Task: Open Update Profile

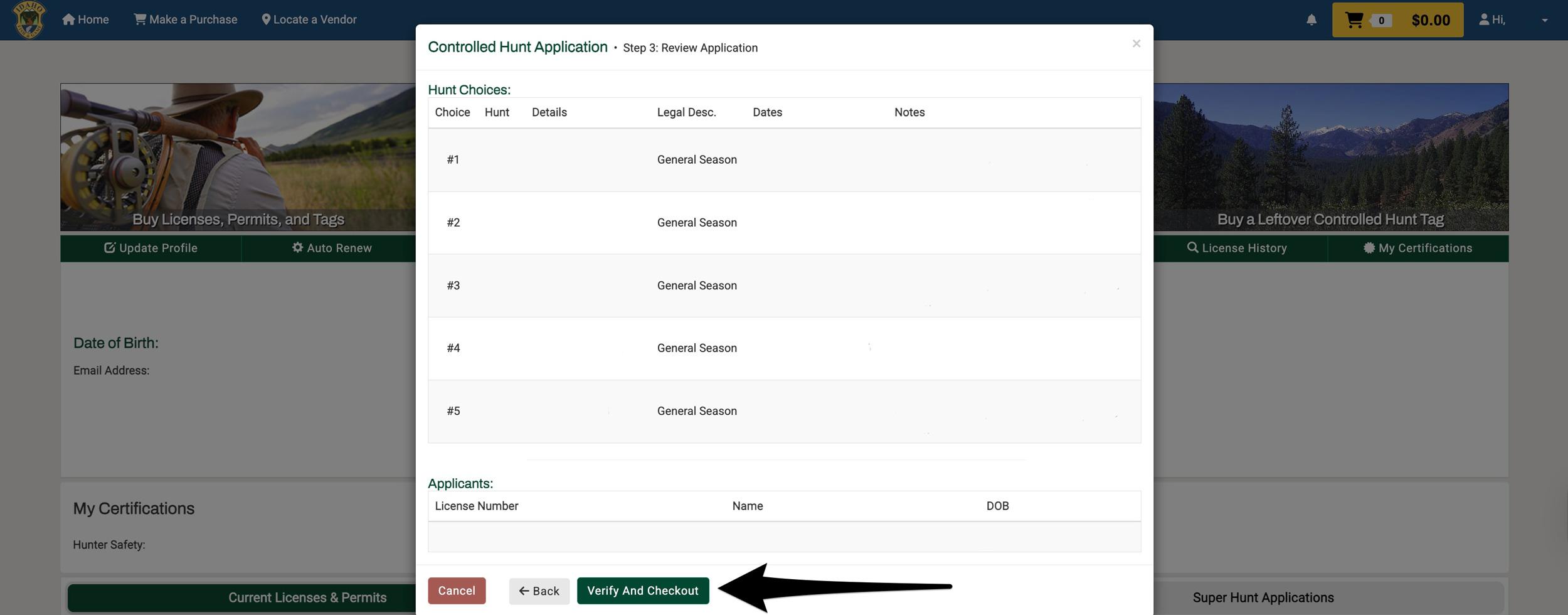Action: tap(151, 248)
